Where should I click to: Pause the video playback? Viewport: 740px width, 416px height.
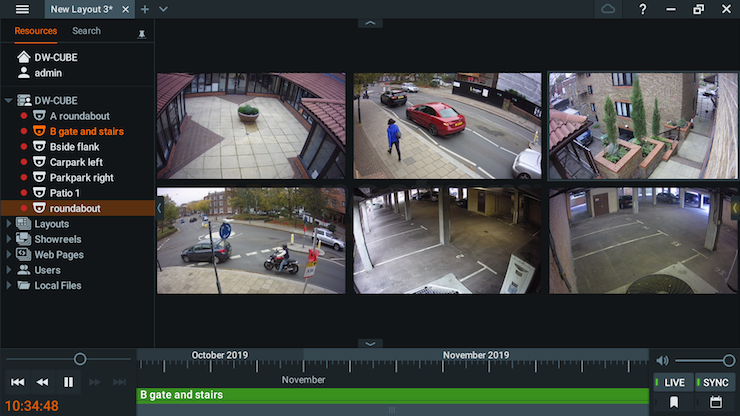(68, 382)
